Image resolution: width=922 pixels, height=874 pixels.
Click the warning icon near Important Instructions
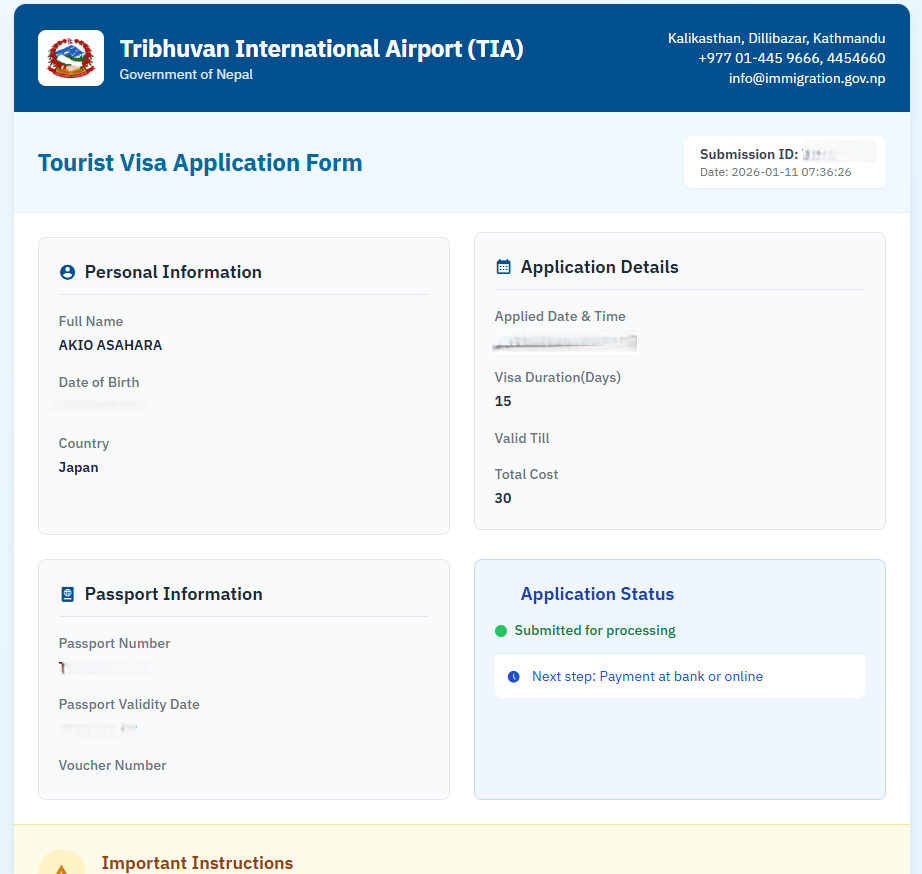[61, 866]
